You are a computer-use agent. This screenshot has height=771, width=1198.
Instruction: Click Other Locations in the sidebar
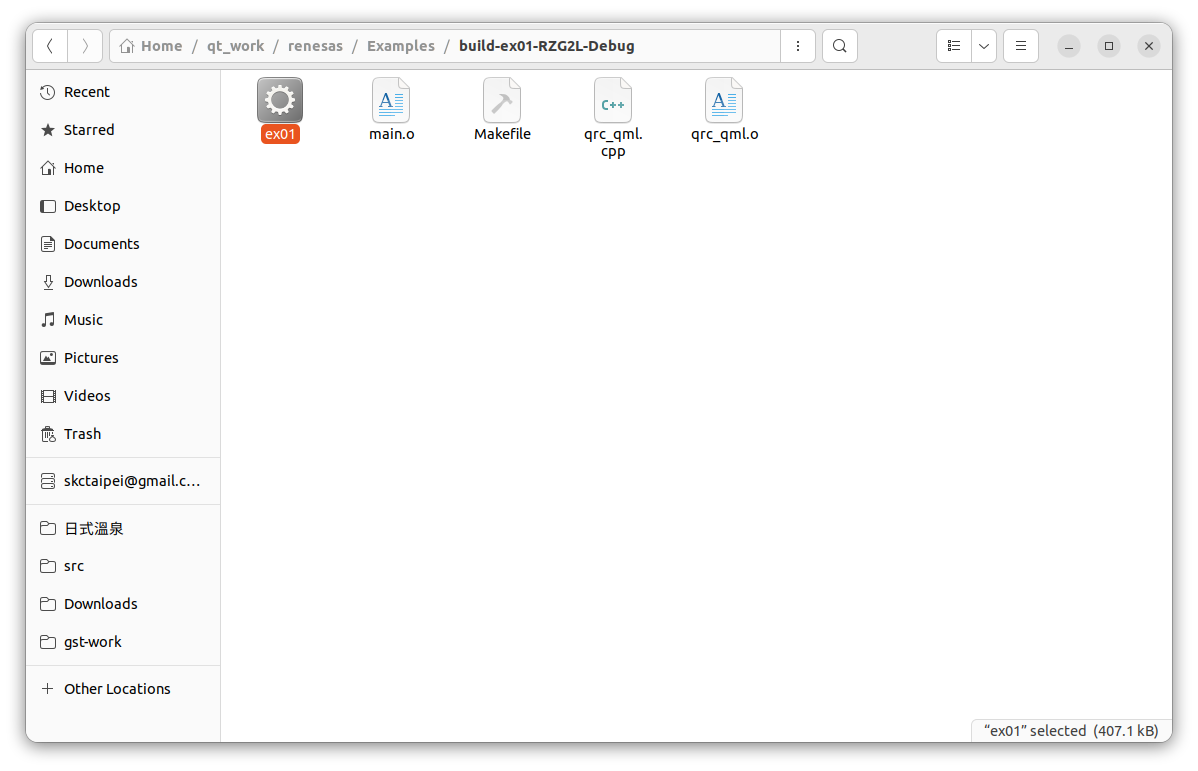(117, 689)
